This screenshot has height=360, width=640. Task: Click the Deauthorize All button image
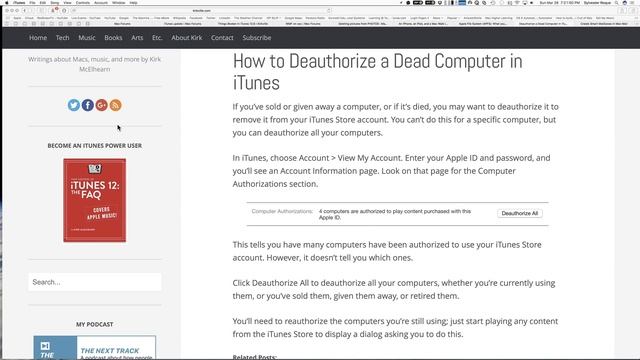coord(520,213)
